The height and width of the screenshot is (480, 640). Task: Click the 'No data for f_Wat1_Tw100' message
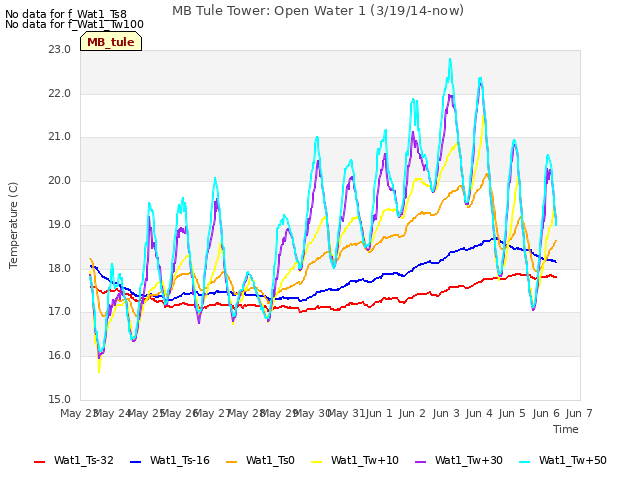point(74,24)
